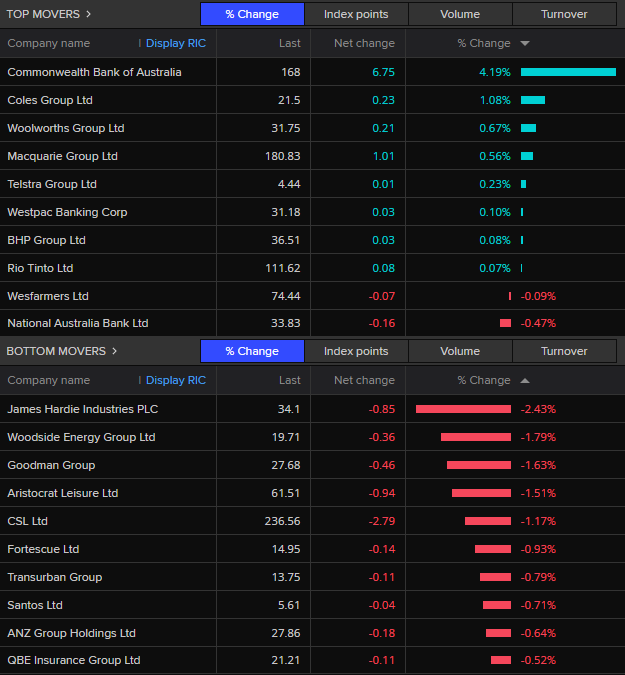Screen dimensions: 625x675
Task: Click the -1.79% change value
Action: coord(538,437)
